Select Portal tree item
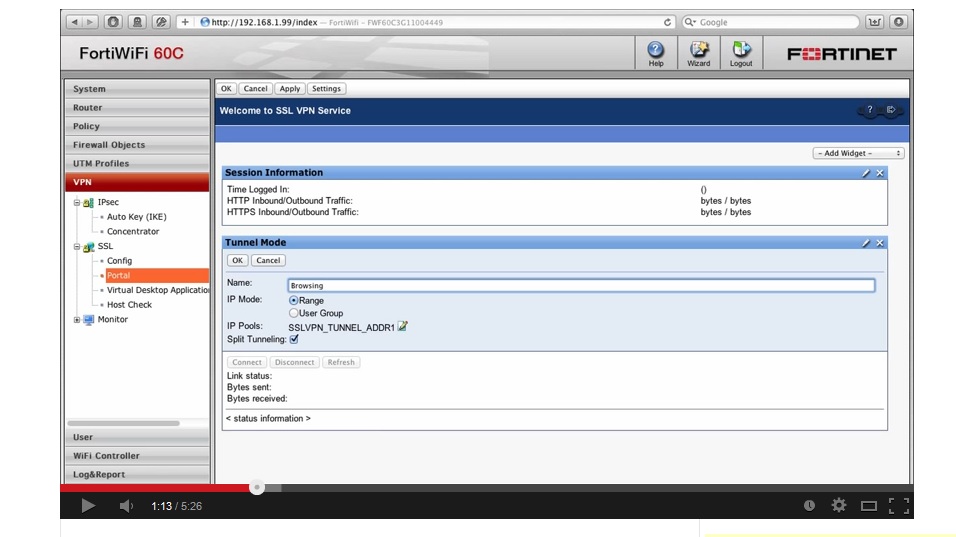The image size is (956, 537). click(x=157, y=275)
